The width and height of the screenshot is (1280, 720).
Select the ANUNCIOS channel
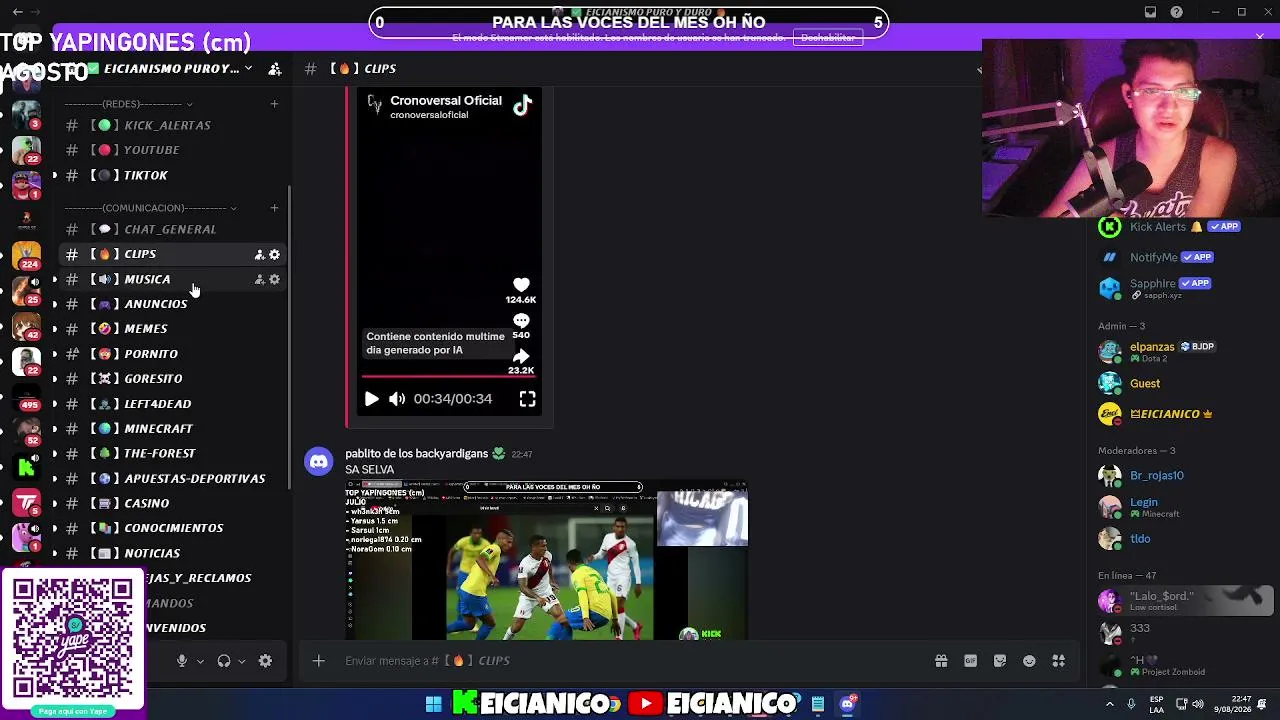point(173,304)
